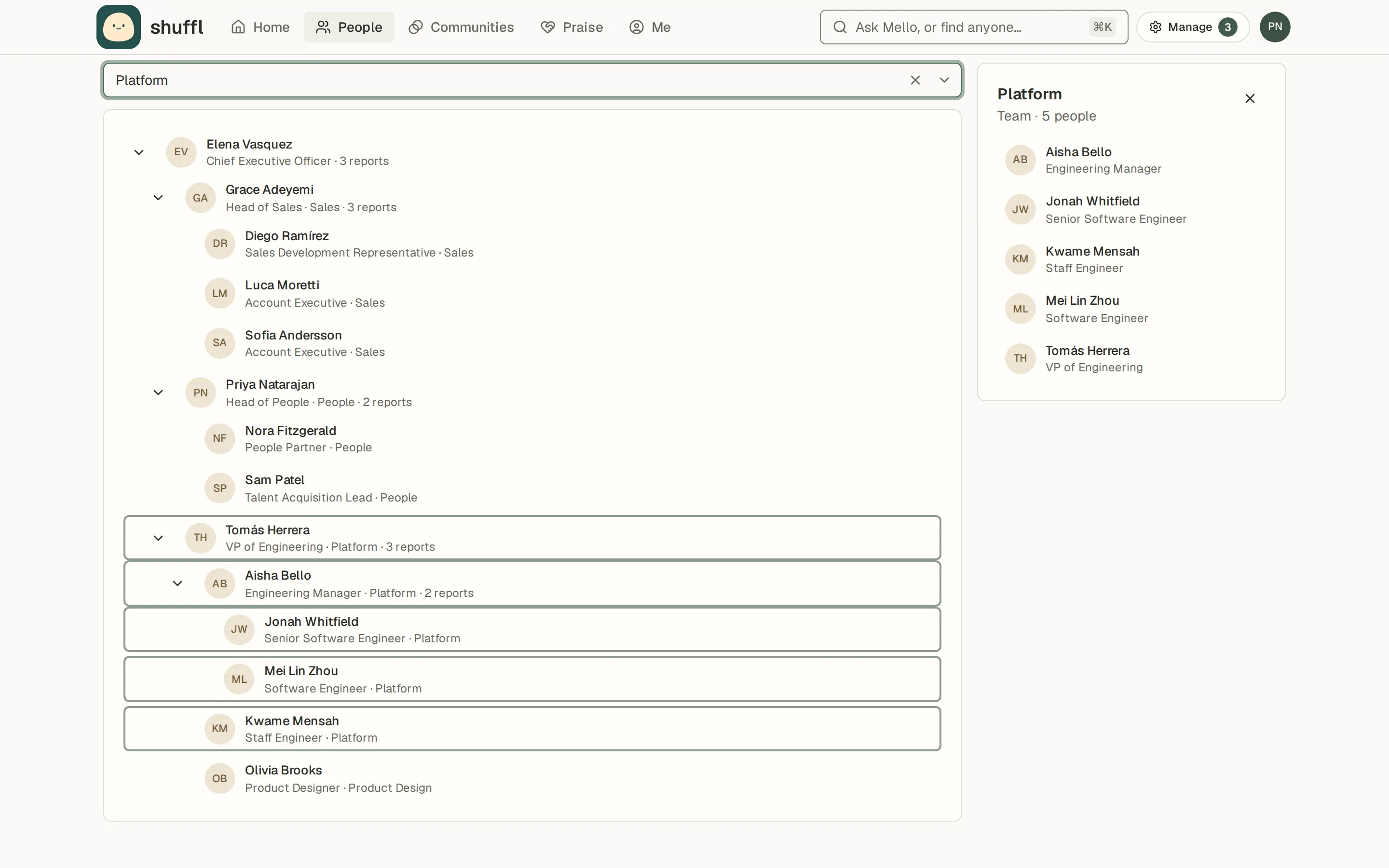1389x868 pixels.
Task: Click the ML avatar in the org tree
Action: point(239,679)
